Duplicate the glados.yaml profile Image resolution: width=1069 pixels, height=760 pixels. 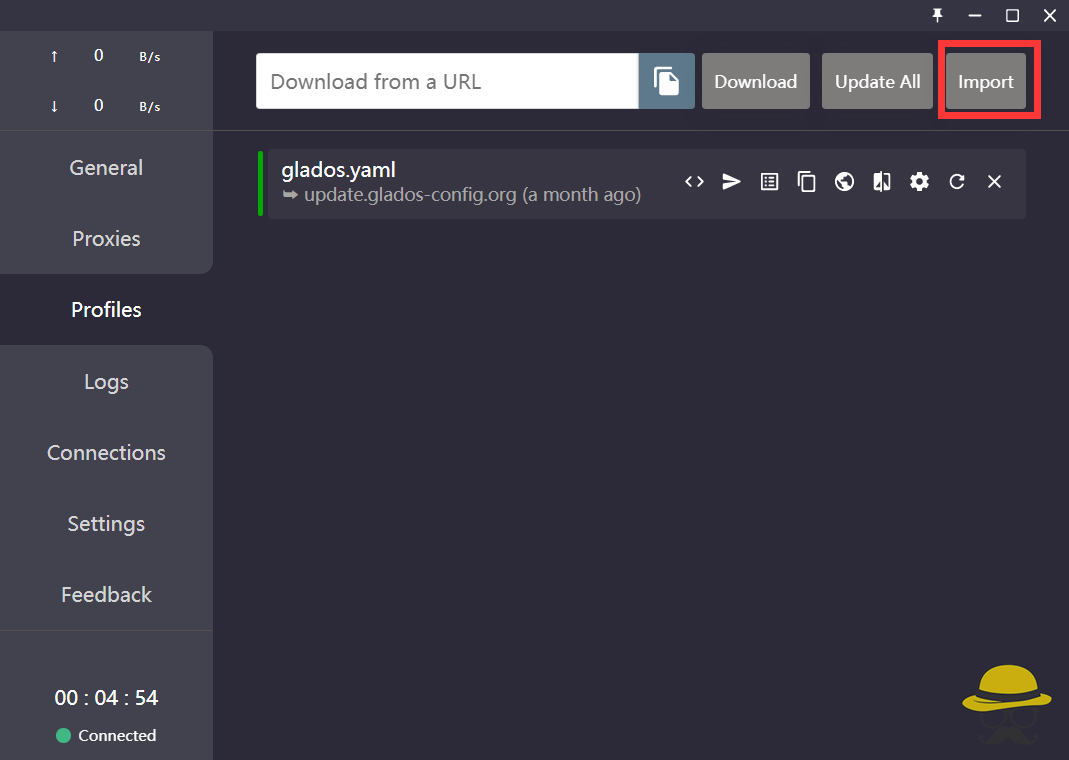coord(807,182)
